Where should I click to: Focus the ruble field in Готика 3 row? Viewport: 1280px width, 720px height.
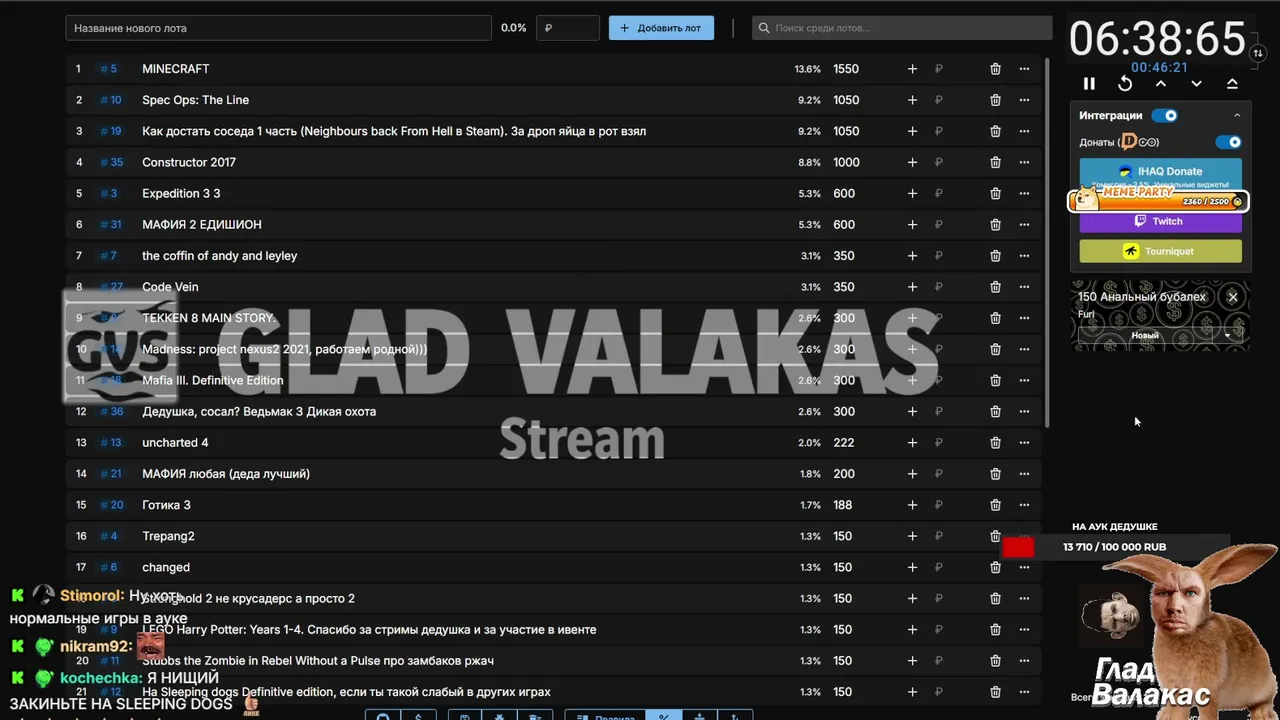point(952,505)
